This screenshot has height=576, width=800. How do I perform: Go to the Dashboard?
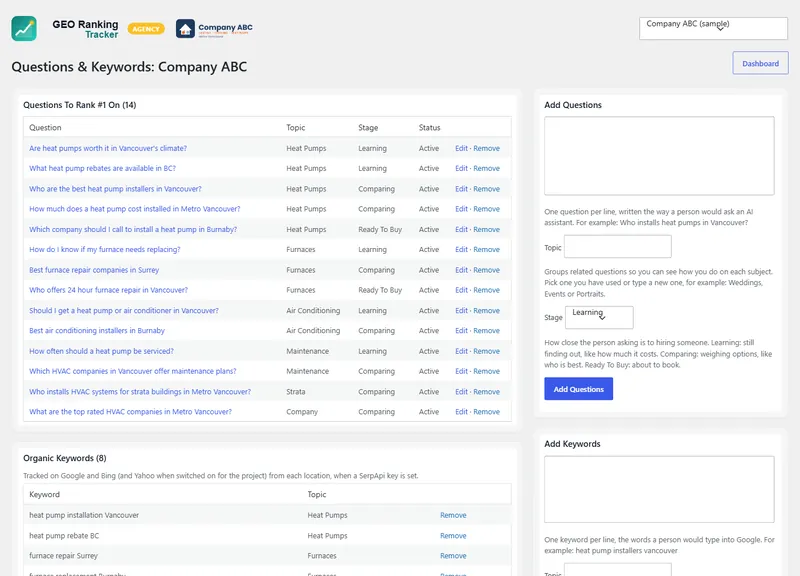click(x=760, y=63)
